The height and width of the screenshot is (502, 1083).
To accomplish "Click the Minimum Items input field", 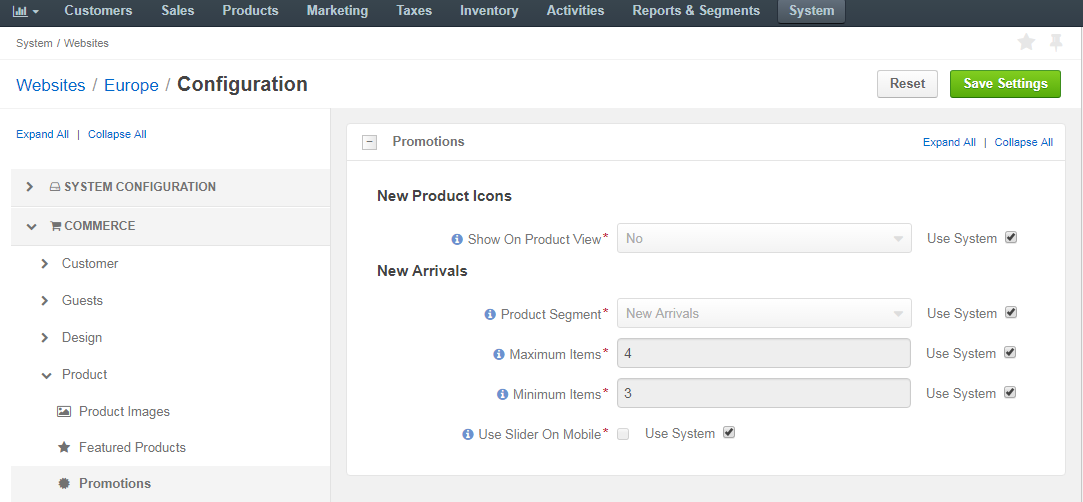I will click(x=764, y=394).
